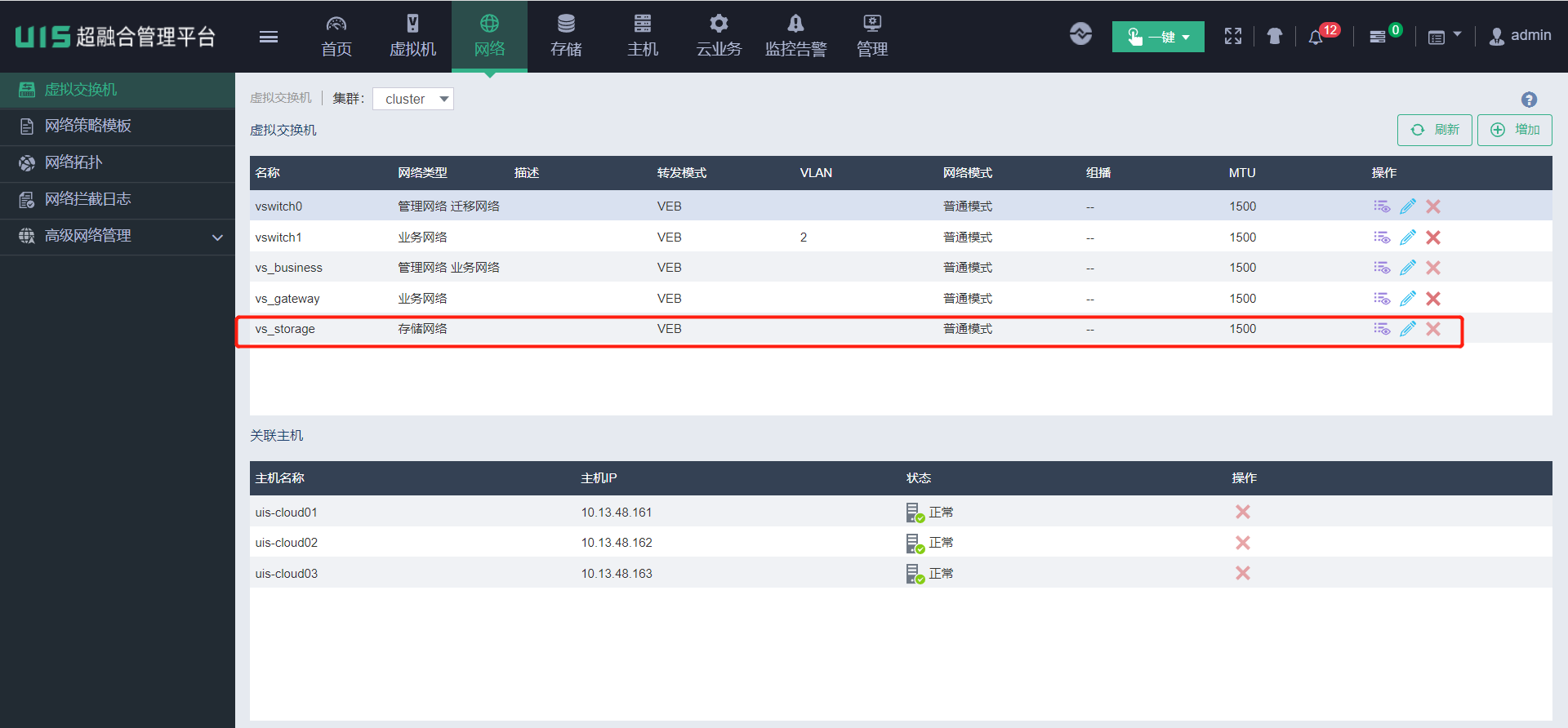1568x728 pixels.
Task: View details icon for vswitch0
Action: (x=1382, y=206)
